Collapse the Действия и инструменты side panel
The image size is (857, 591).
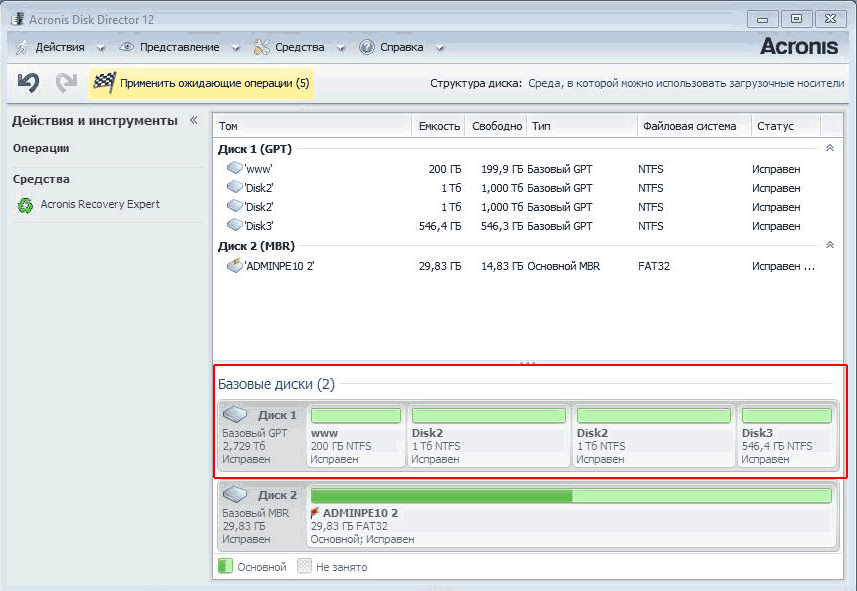[x=193, y=120]
